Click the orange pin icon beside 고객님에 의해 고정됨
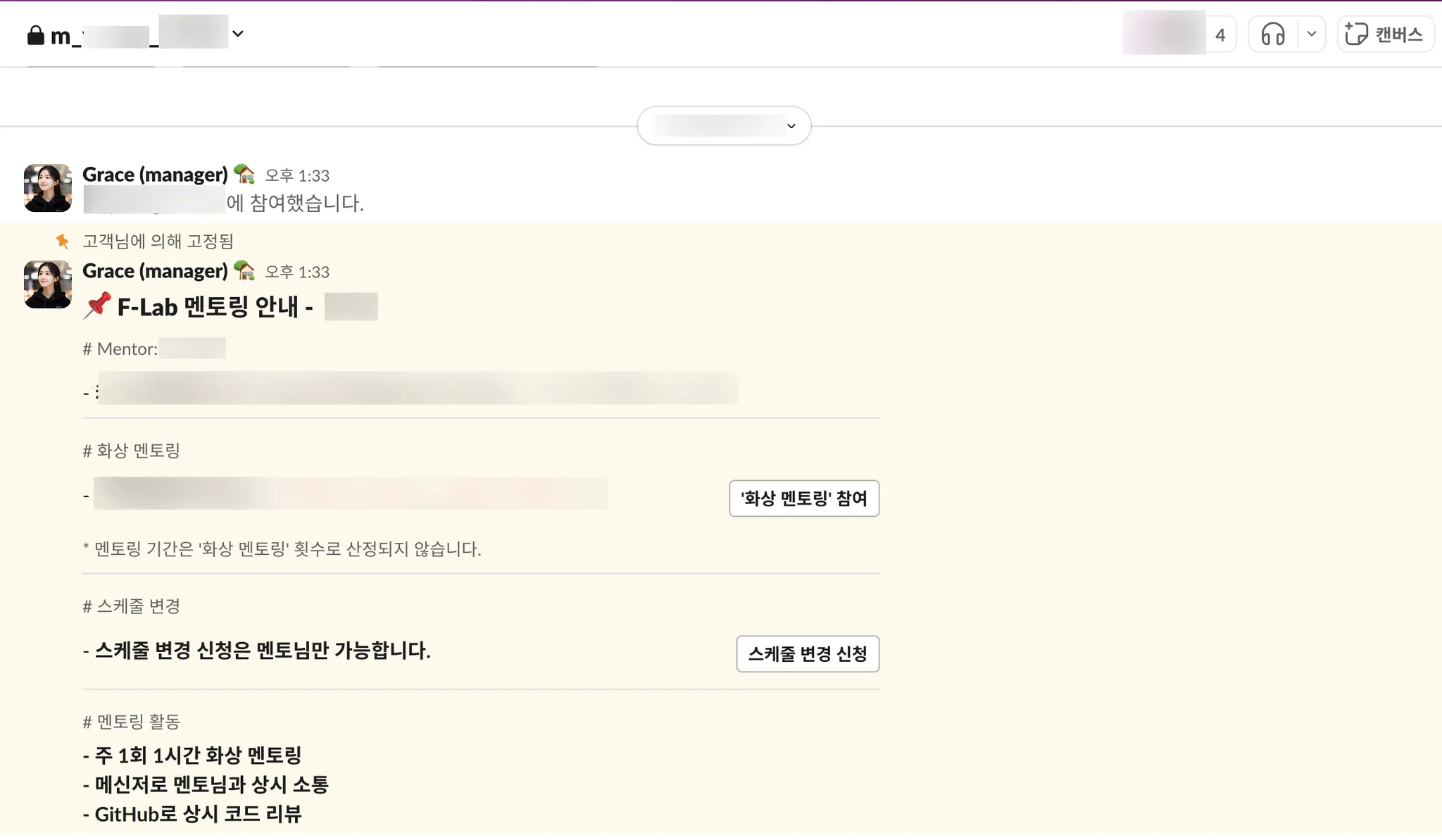Viewport: 1442px width, 840px height. (x=63, y=242)
